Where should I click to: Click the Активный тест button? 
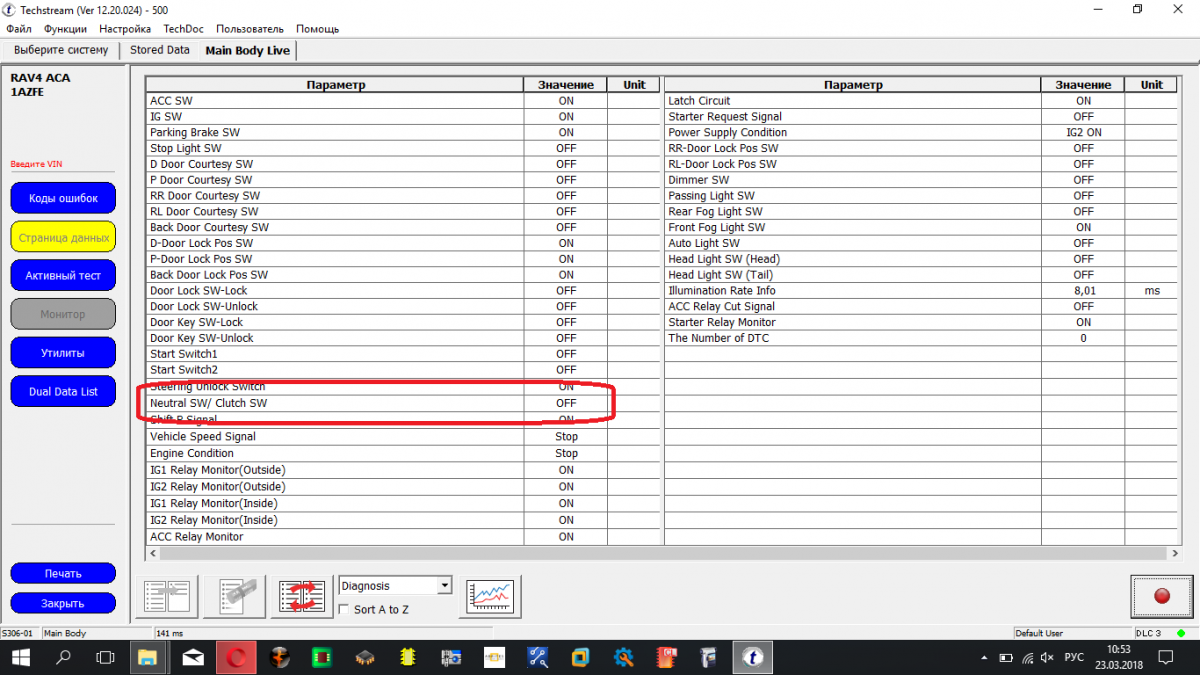(63, 275)
